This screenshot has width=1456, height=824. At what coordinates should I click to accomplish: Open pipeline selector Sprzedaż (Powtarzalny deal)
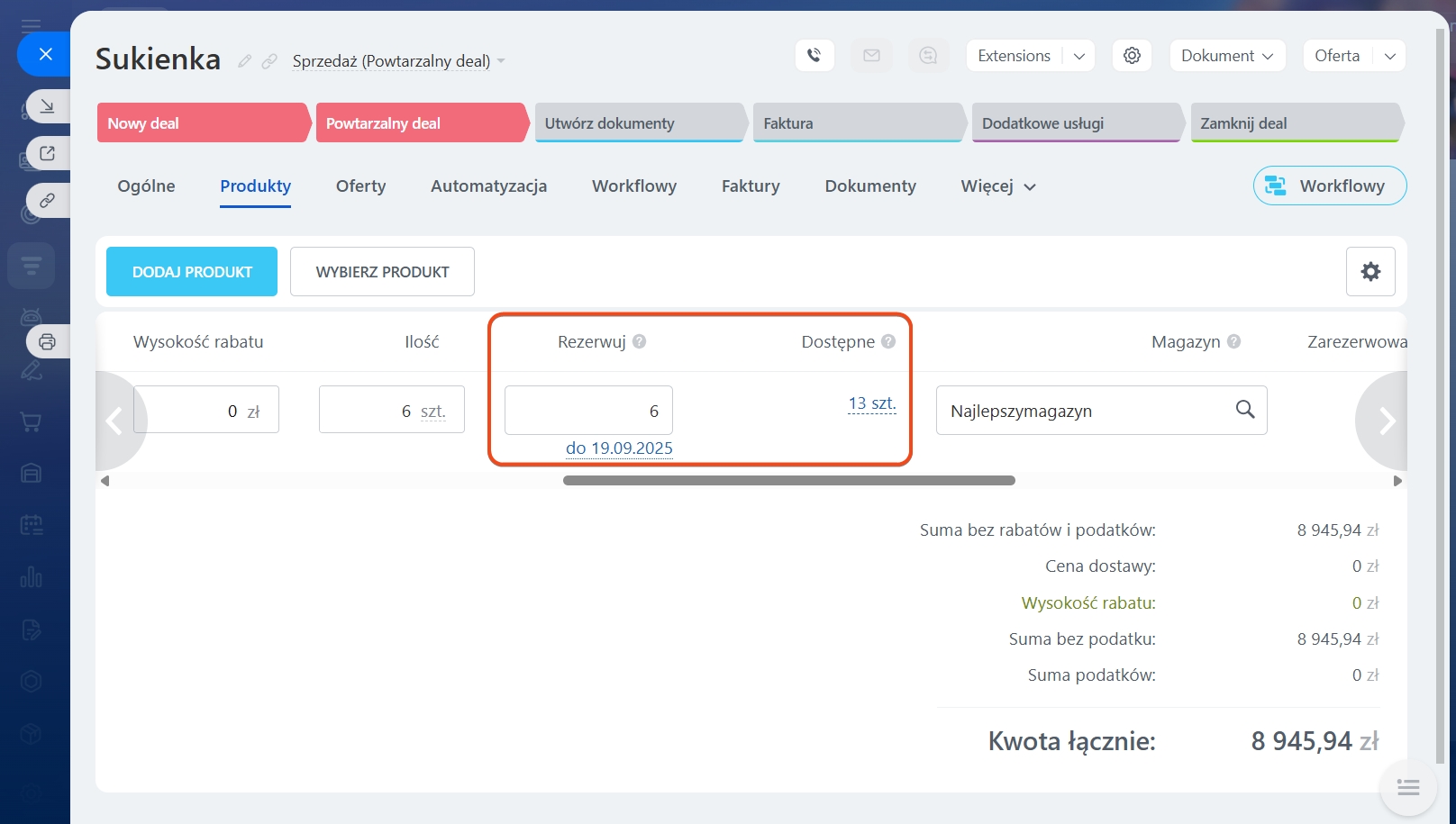397,61
